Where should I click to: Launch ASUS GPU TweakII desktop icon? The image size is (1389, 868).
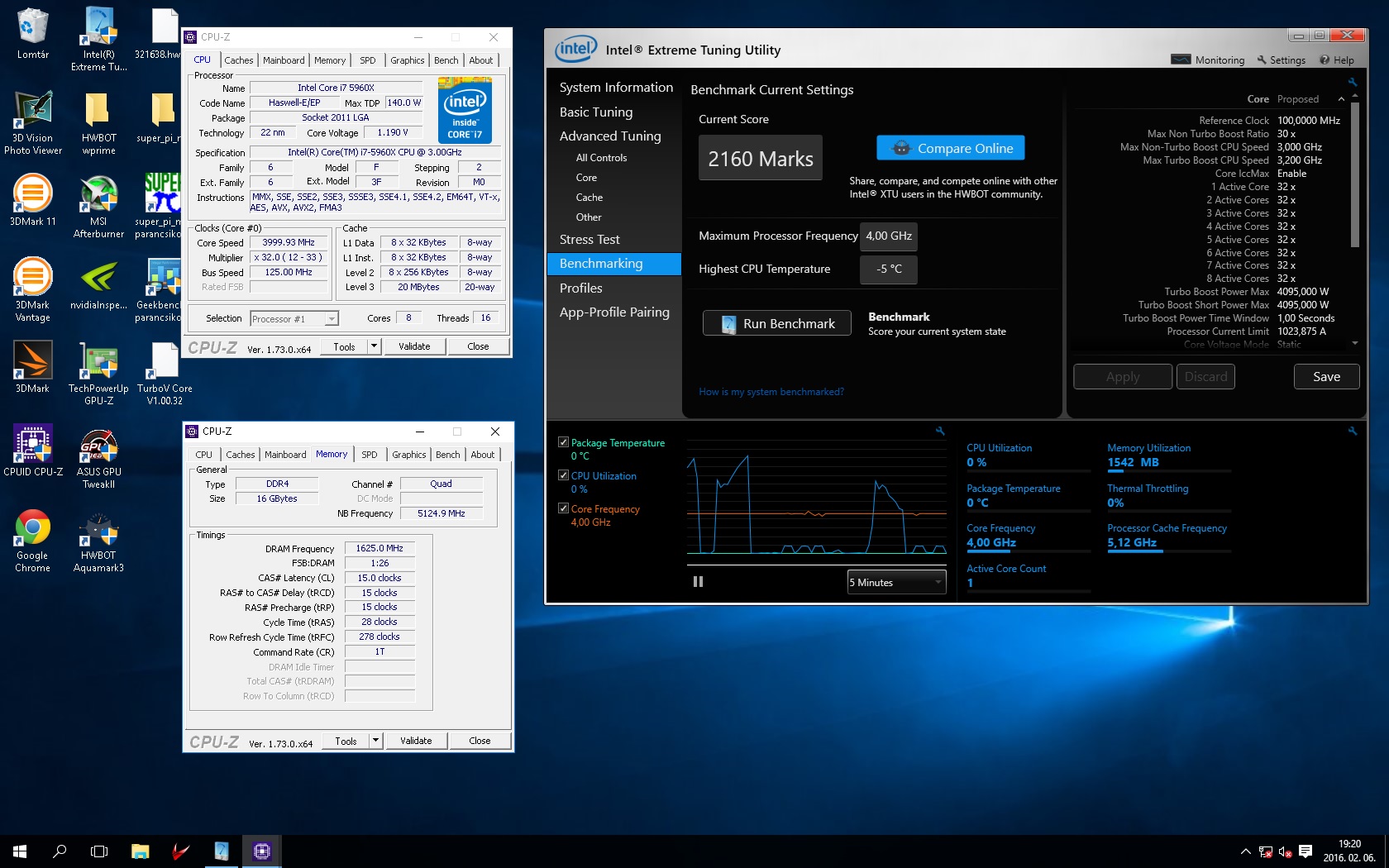tap(98, 456)
